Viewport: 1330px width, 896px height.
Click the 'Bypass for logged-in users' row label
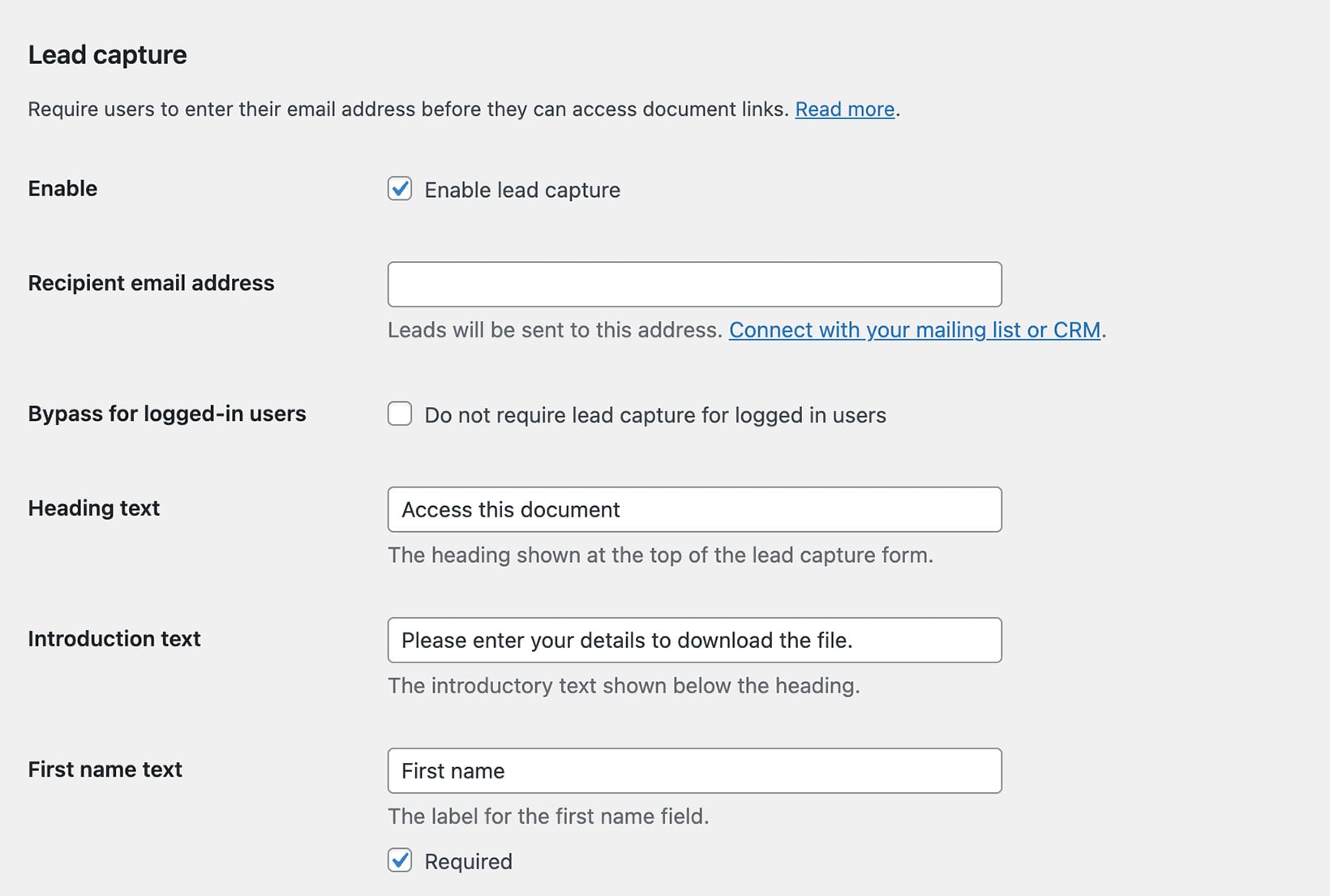tap(167, 414)
